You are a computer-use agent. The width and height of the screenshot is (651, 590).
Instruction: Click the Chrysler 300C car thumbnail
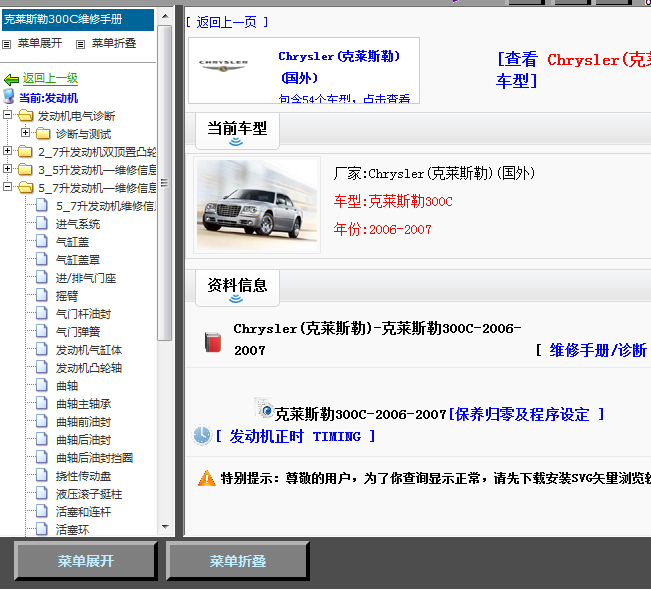coord(257,205)
